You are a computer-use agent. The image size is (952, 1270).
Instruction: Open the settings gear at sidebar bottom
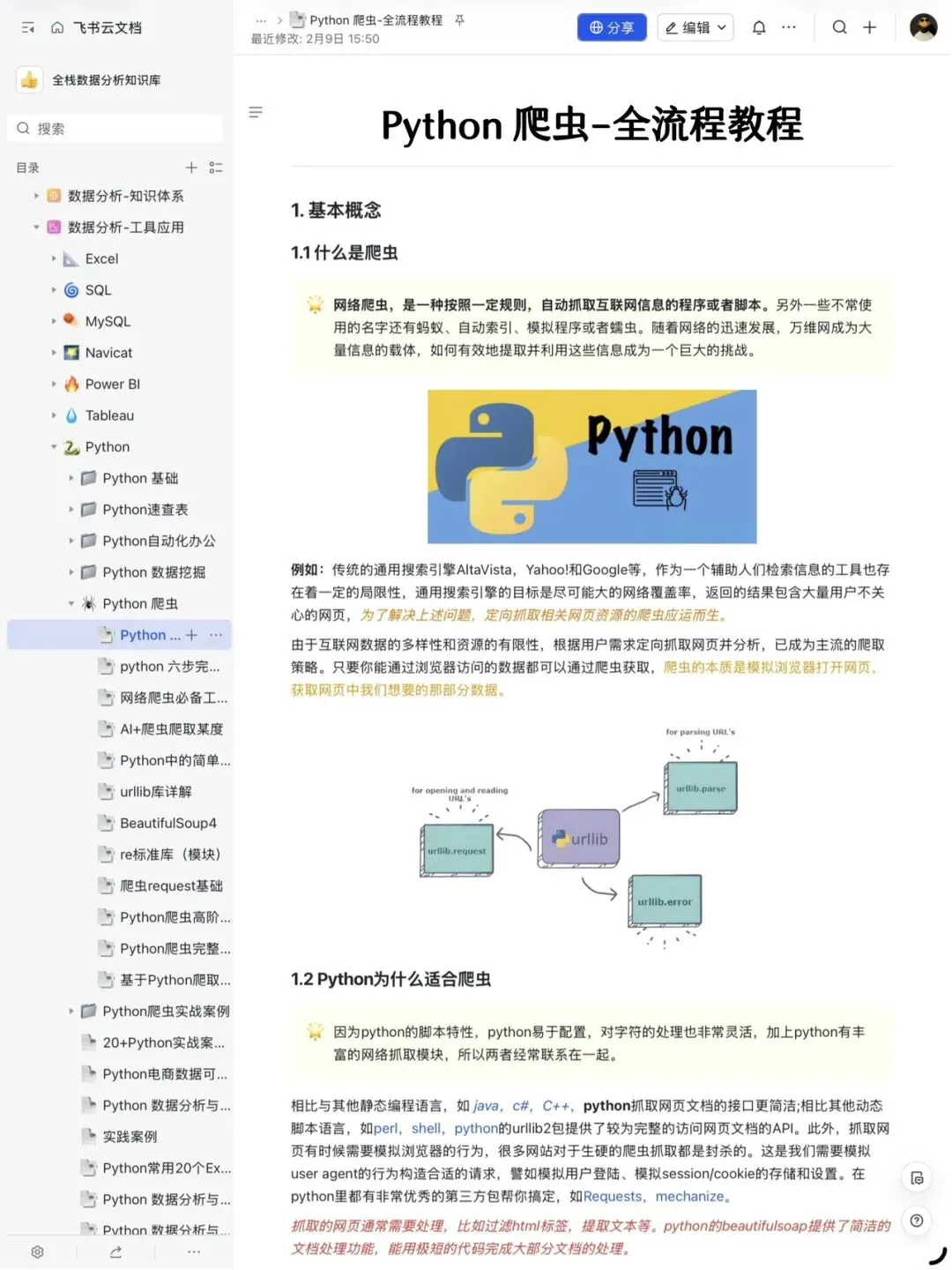(37, 1251)
